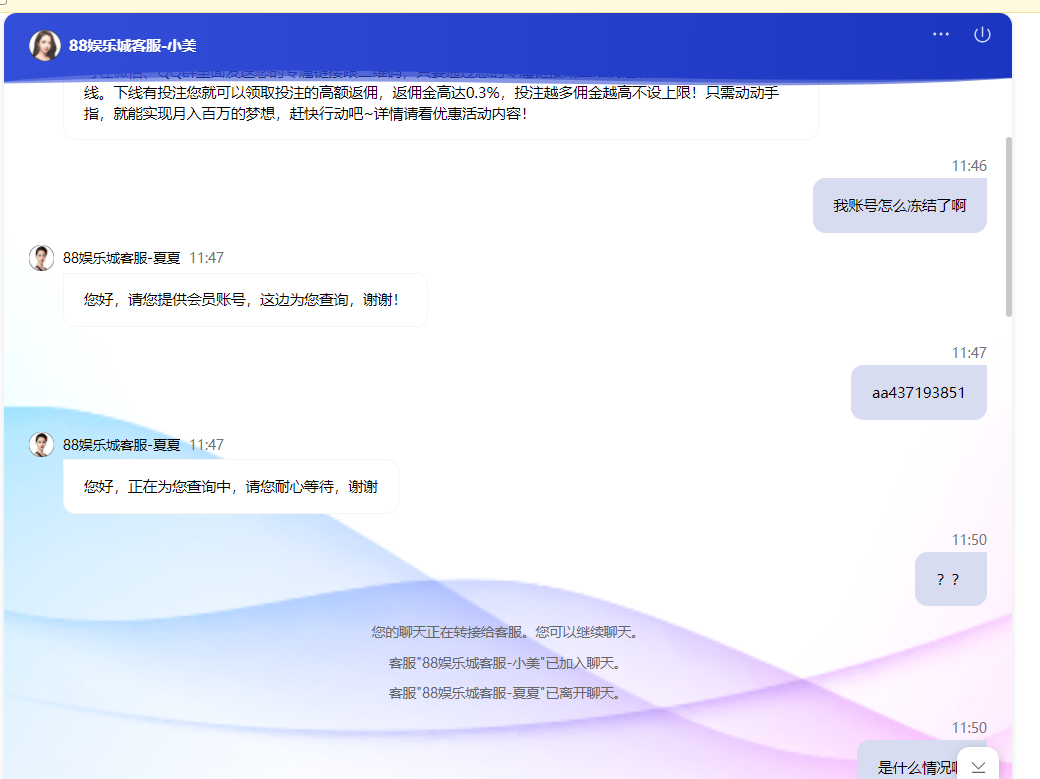
Task: Open the three-dots more options menu
Action: point(941,34)
